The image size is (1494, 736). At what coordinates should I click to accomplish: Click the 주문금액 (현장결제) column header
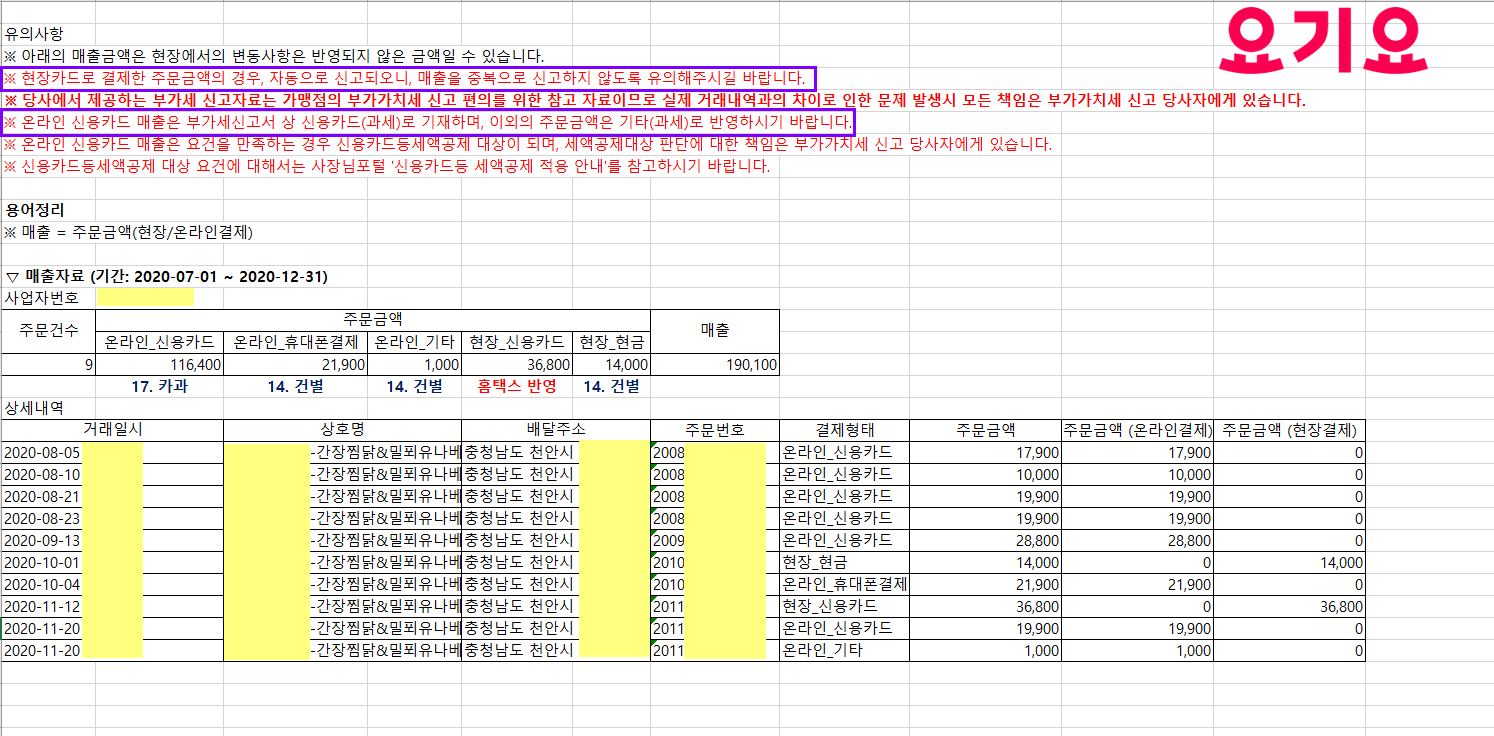coord(1290,430)
